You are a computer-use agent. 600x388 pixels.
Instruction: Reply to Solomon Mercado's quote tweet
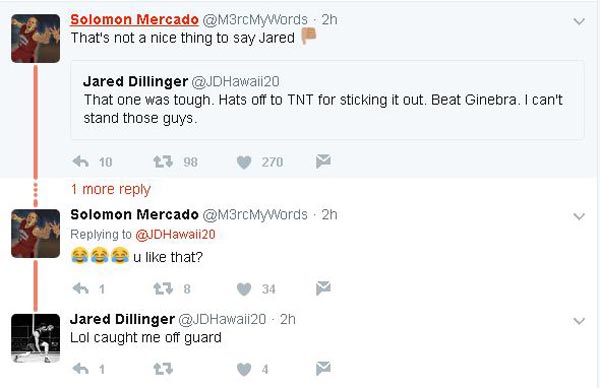pyautogui.click(x=81, y=162)
